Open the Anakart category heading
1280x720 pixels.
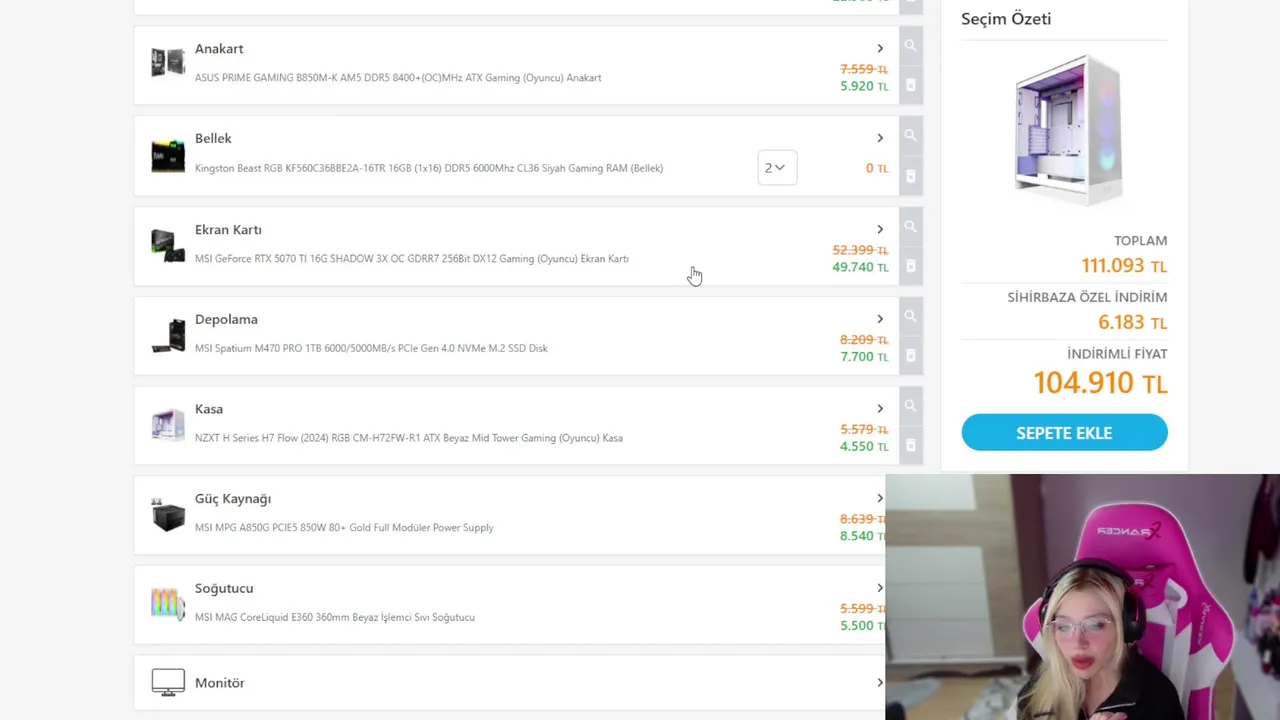pos(219,48)
